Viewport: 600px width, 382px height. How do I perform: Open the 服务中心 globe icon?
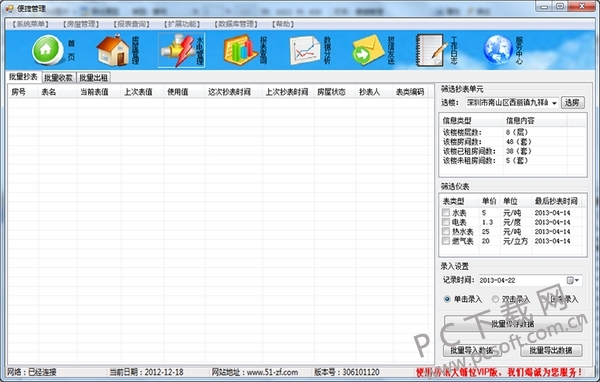(497, 51)
